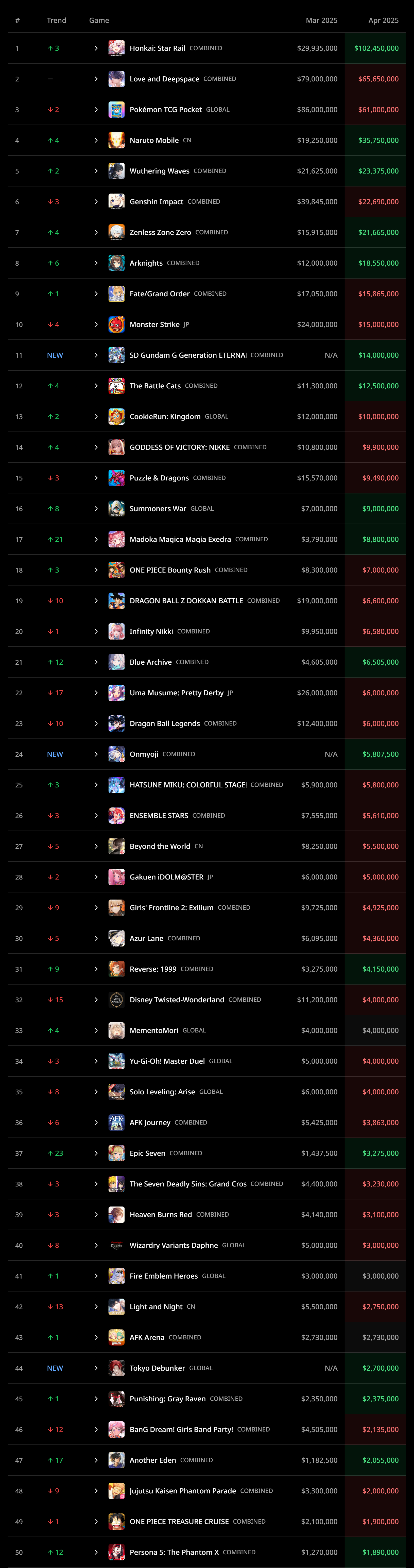Sort by the Apr 2025 column header
Image resolution: width=414 pixels, height=1568 pixels.
tap(383, 20)
